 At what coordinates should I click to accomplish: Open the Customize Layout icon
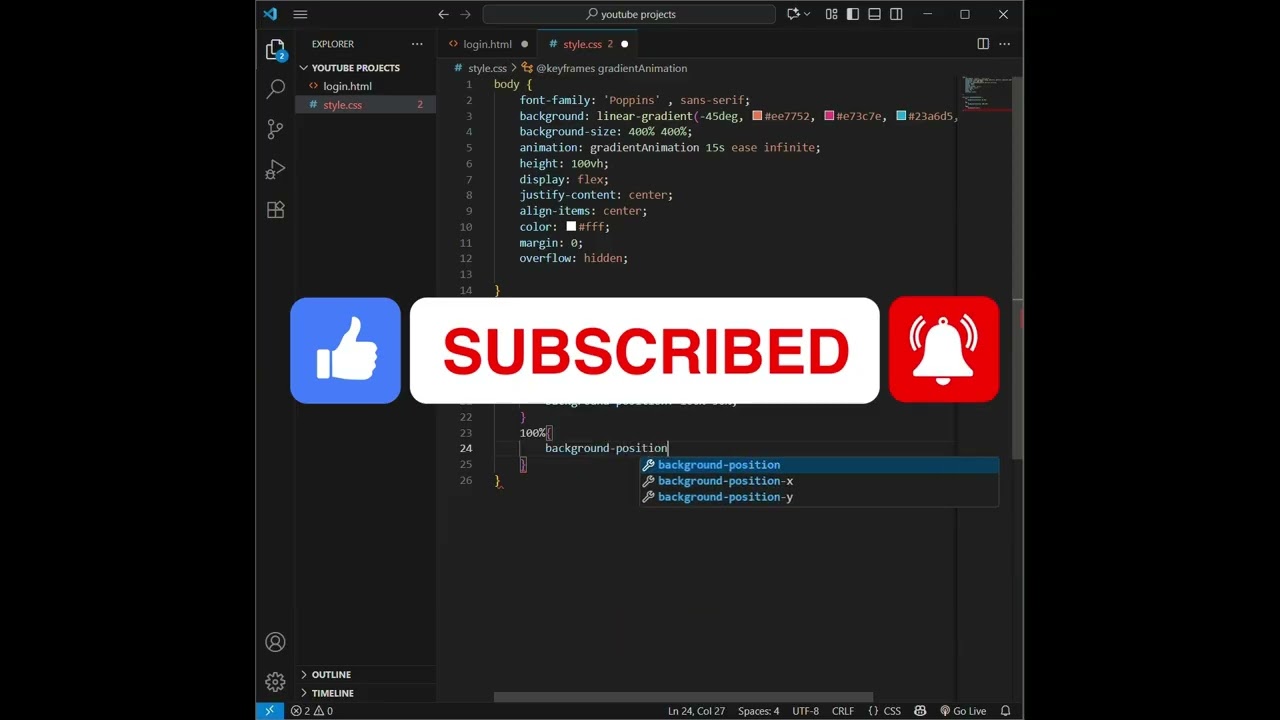tap(832, 14)
